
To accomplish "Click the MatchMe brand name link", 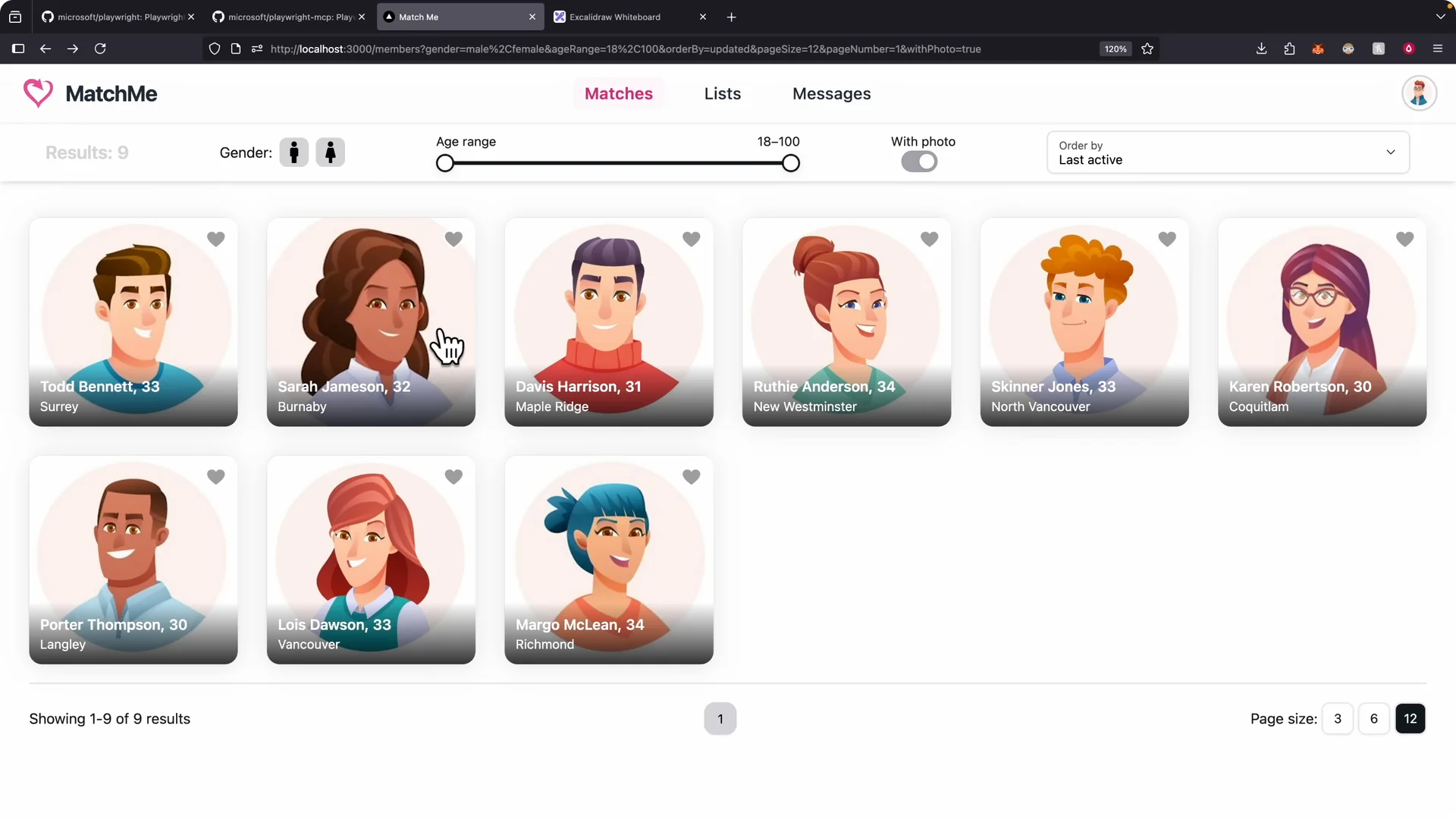I will coord(111,93).
